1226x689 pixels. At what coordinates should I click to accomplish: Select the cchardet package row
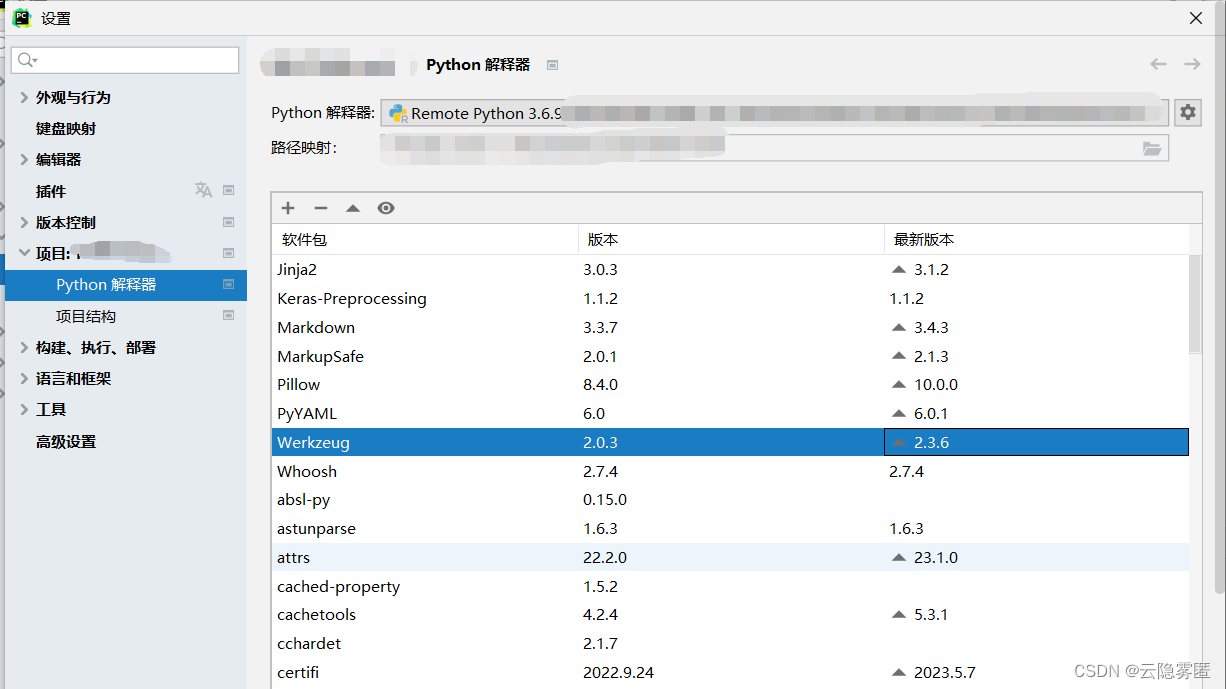[730, 643]
